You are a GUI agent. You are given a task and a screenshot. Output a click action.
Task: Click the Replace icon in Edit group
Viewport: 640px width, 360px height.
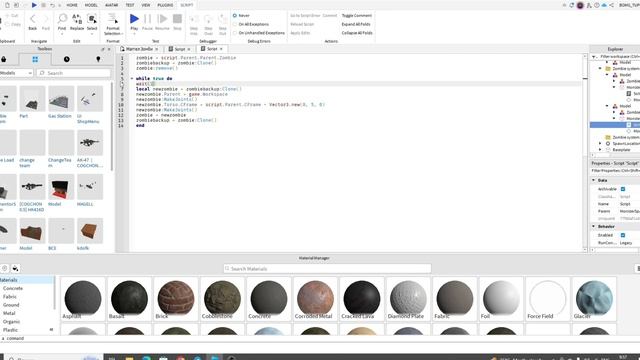click(x=77, y=19)
